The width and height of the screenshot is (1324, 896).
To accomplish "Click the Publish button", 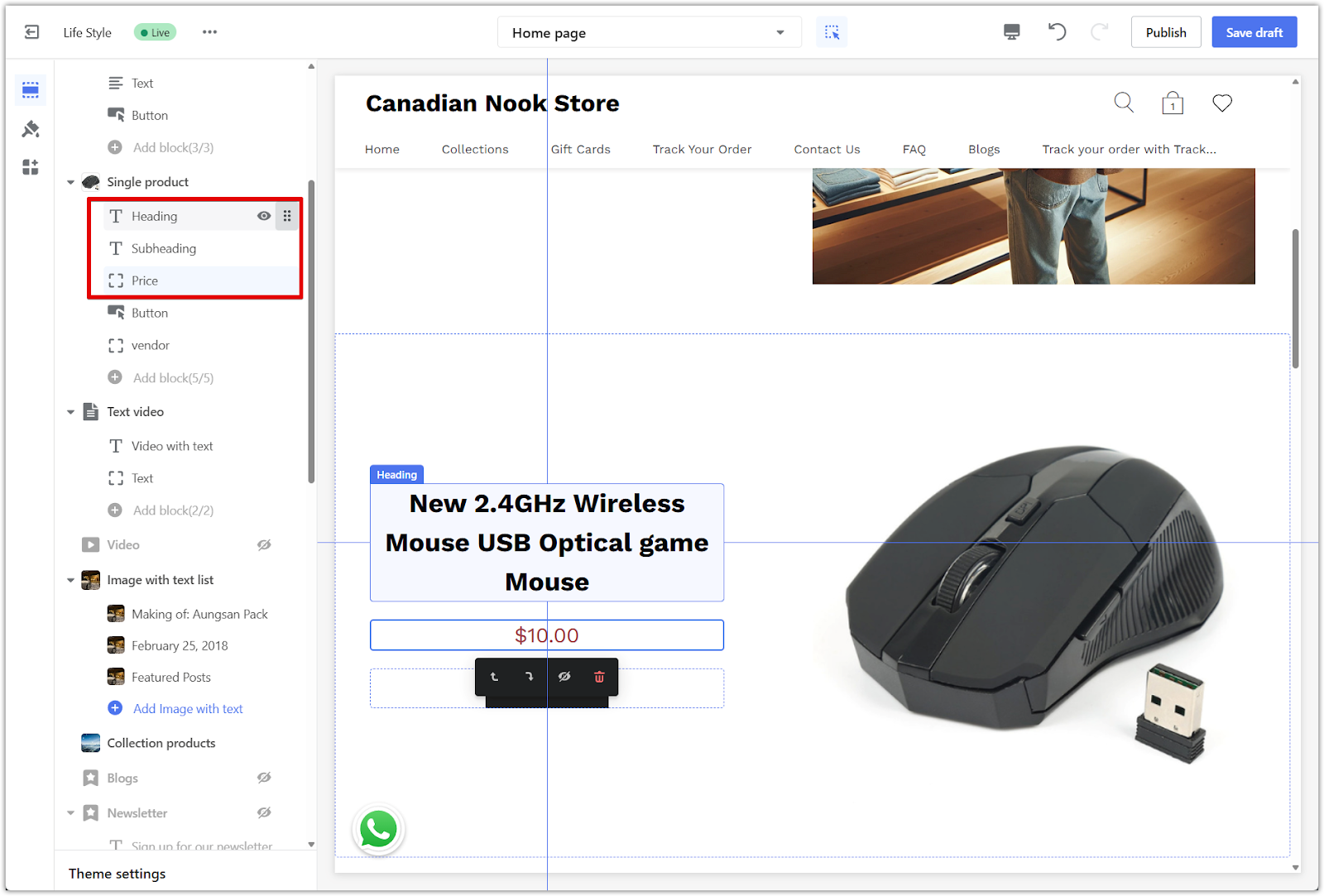I will pos(1166,32).
